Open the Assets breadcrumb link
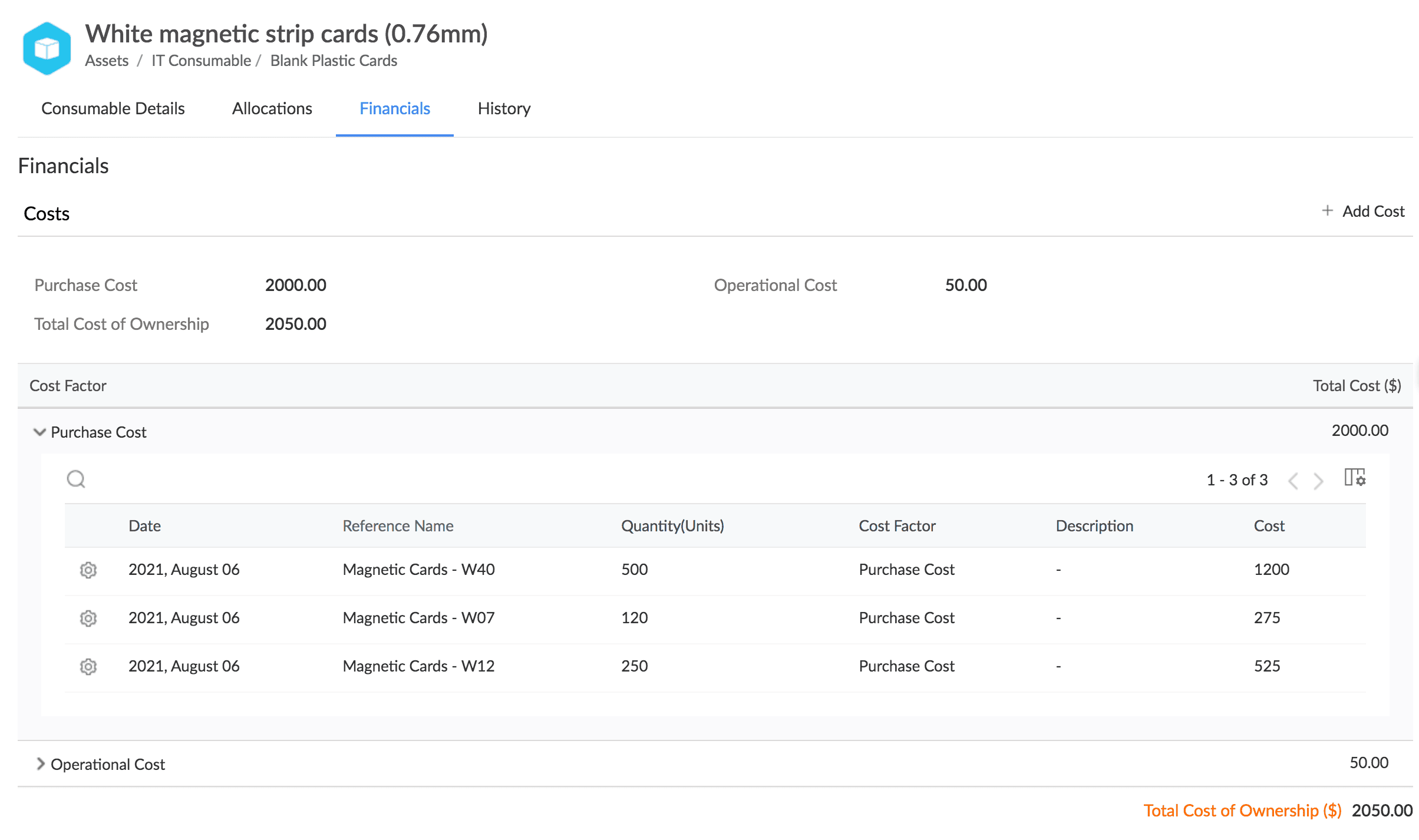The image size is (1419, 840). pyautogui.click(x=107, y=61)
